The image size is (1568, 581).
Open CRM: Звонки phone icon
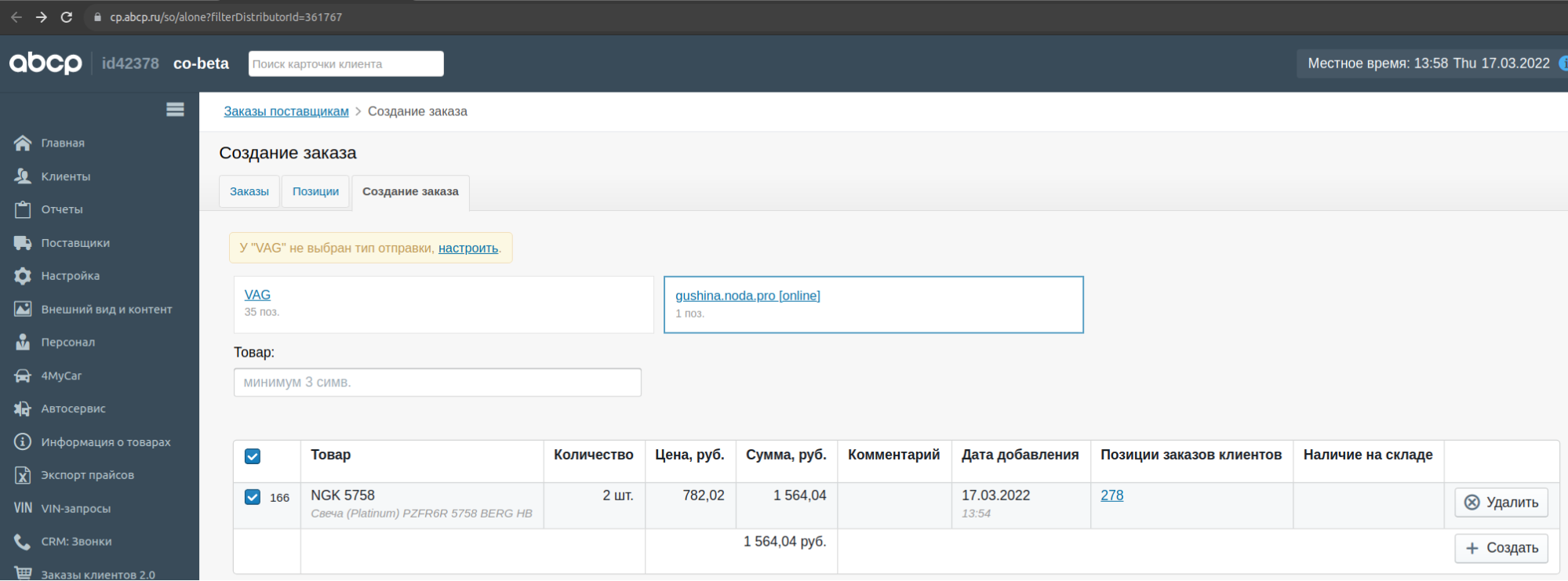tap(23, 541)
